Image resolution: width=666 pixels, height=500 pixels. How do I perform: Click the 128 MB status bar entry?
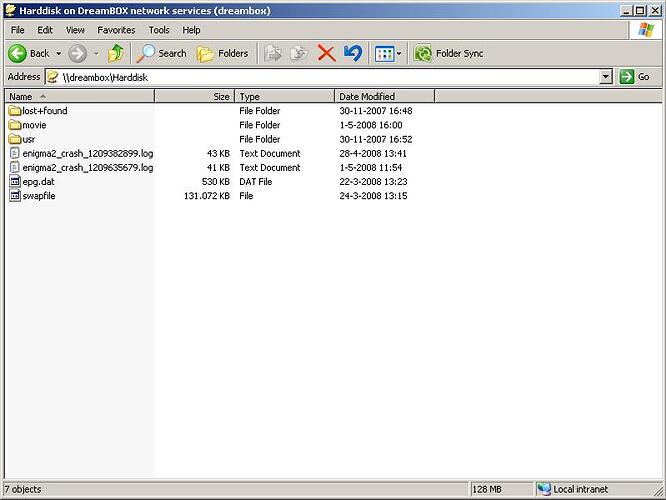click(487, 489)
